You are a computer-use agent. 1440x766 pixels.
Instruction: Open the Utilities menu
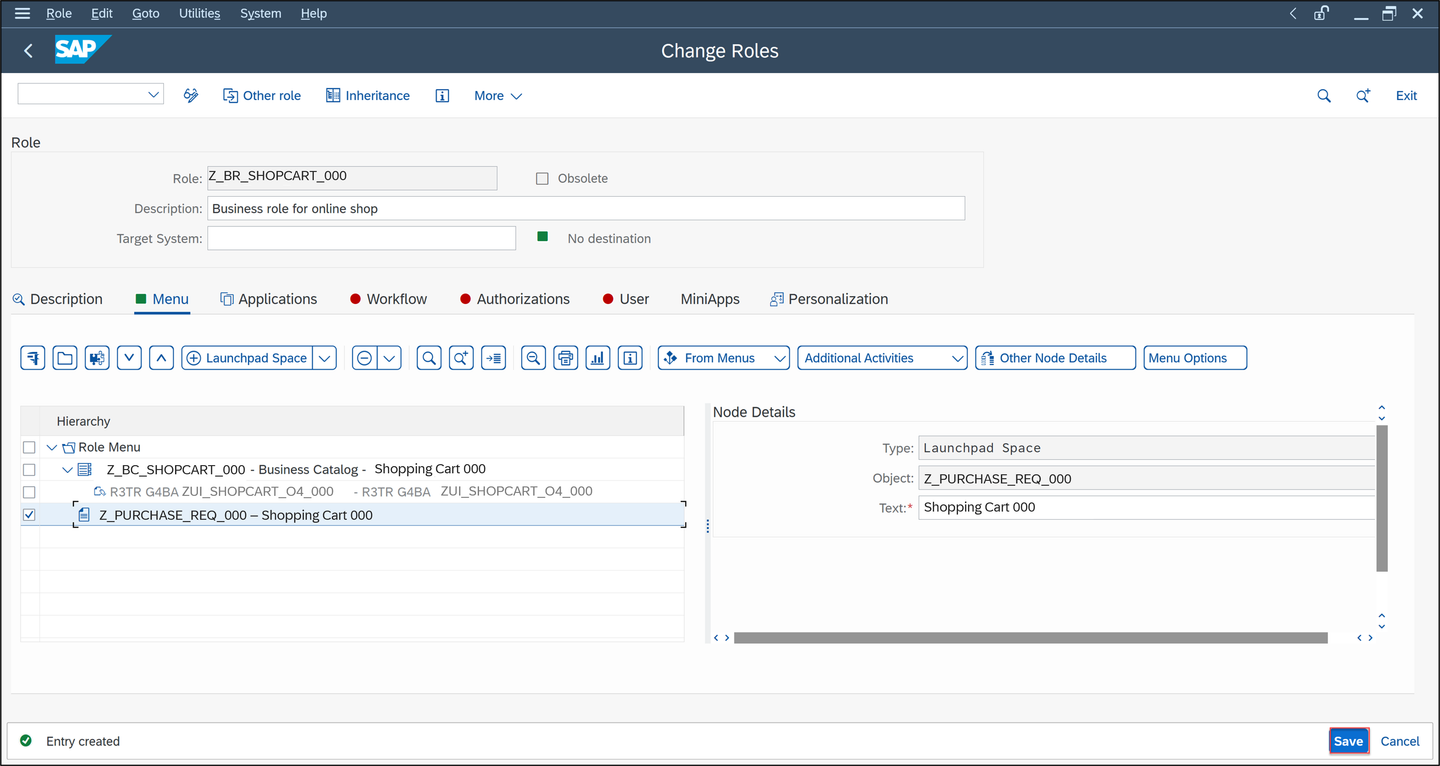point(200,14)
